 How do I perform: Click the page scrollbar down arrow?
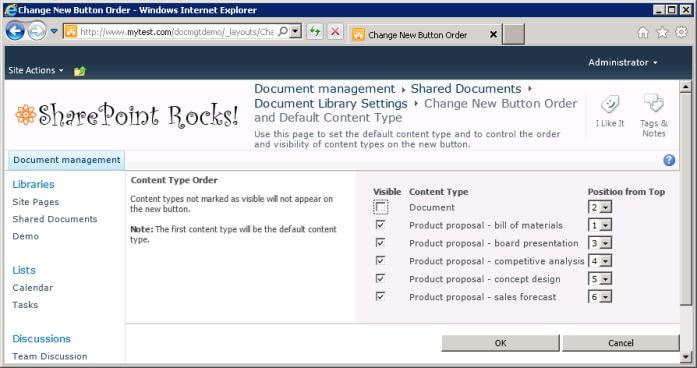click(x=685, y=356)
